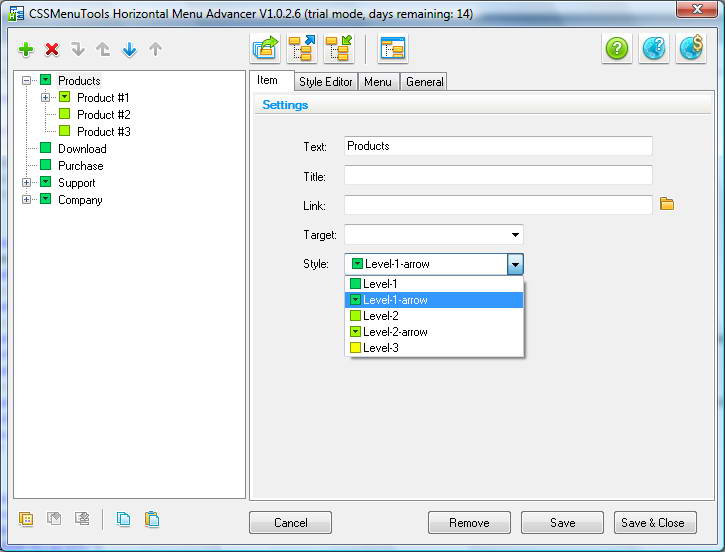This screenshot has width=725, height=552.
Task: Click the Save button
Action: 562,522
